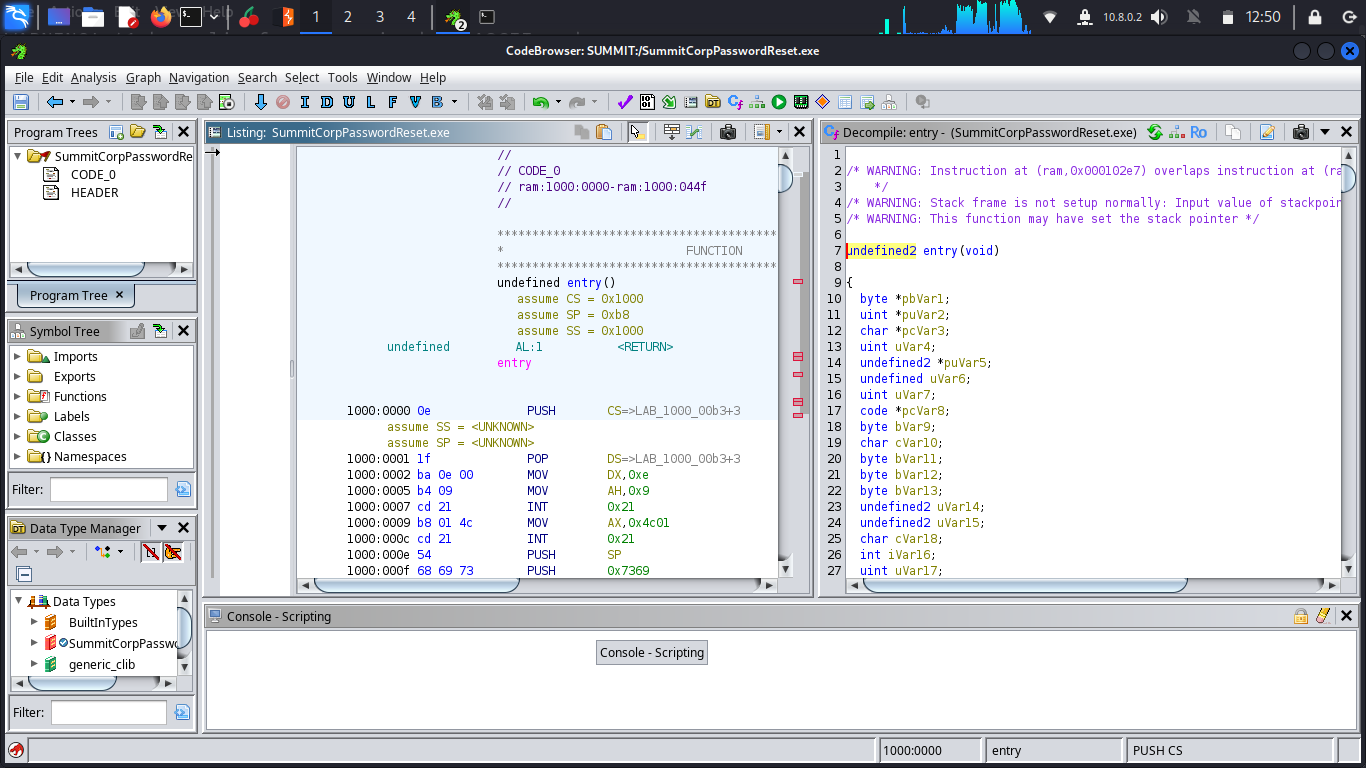Open the Bookmark type dropdown arrow
The width and height of the screenshot is (1366, 768).
pos(454,102)
